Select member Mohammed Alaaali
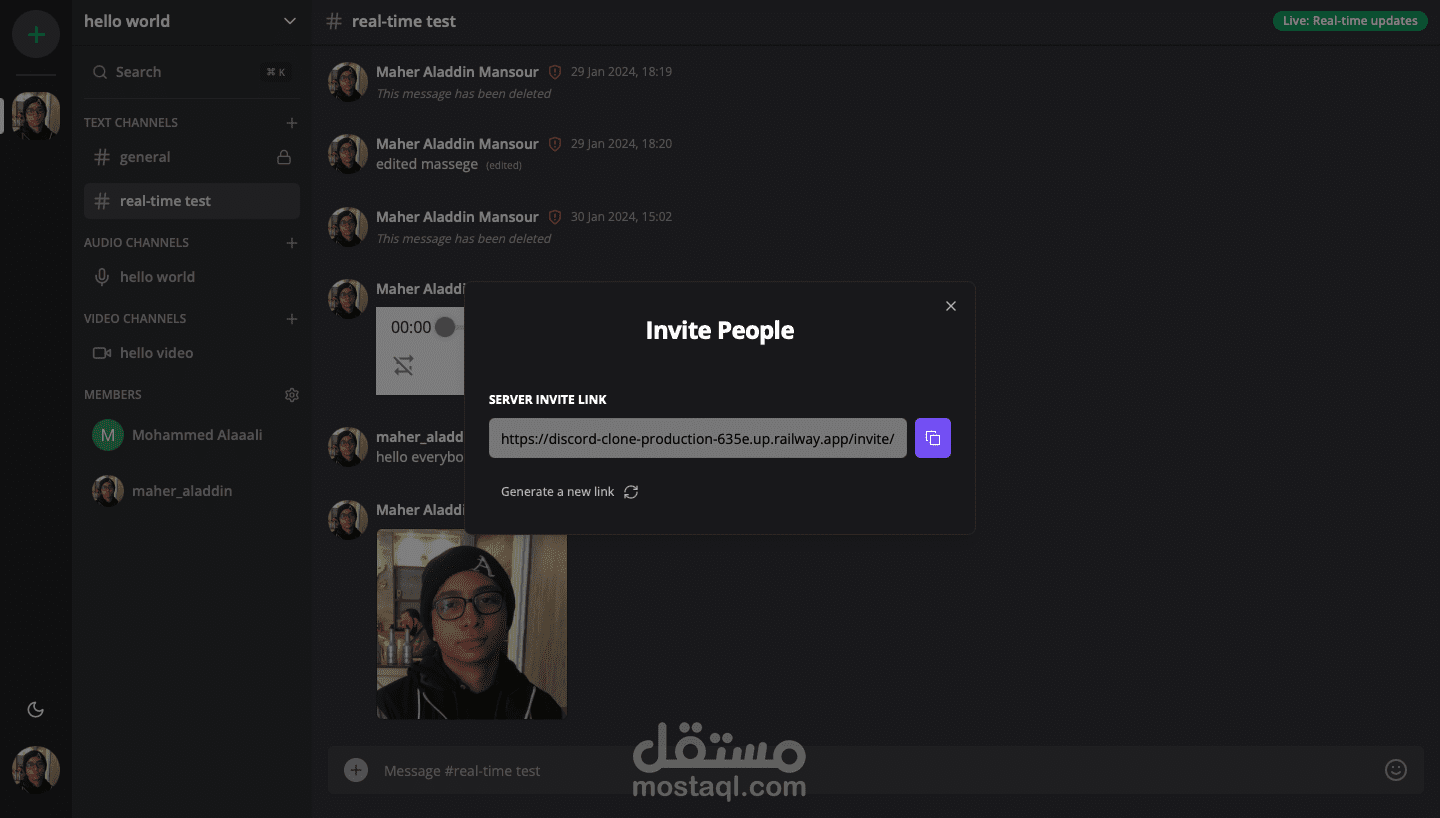The width and height of the screenshot is (1440, 818). point(192,435)
